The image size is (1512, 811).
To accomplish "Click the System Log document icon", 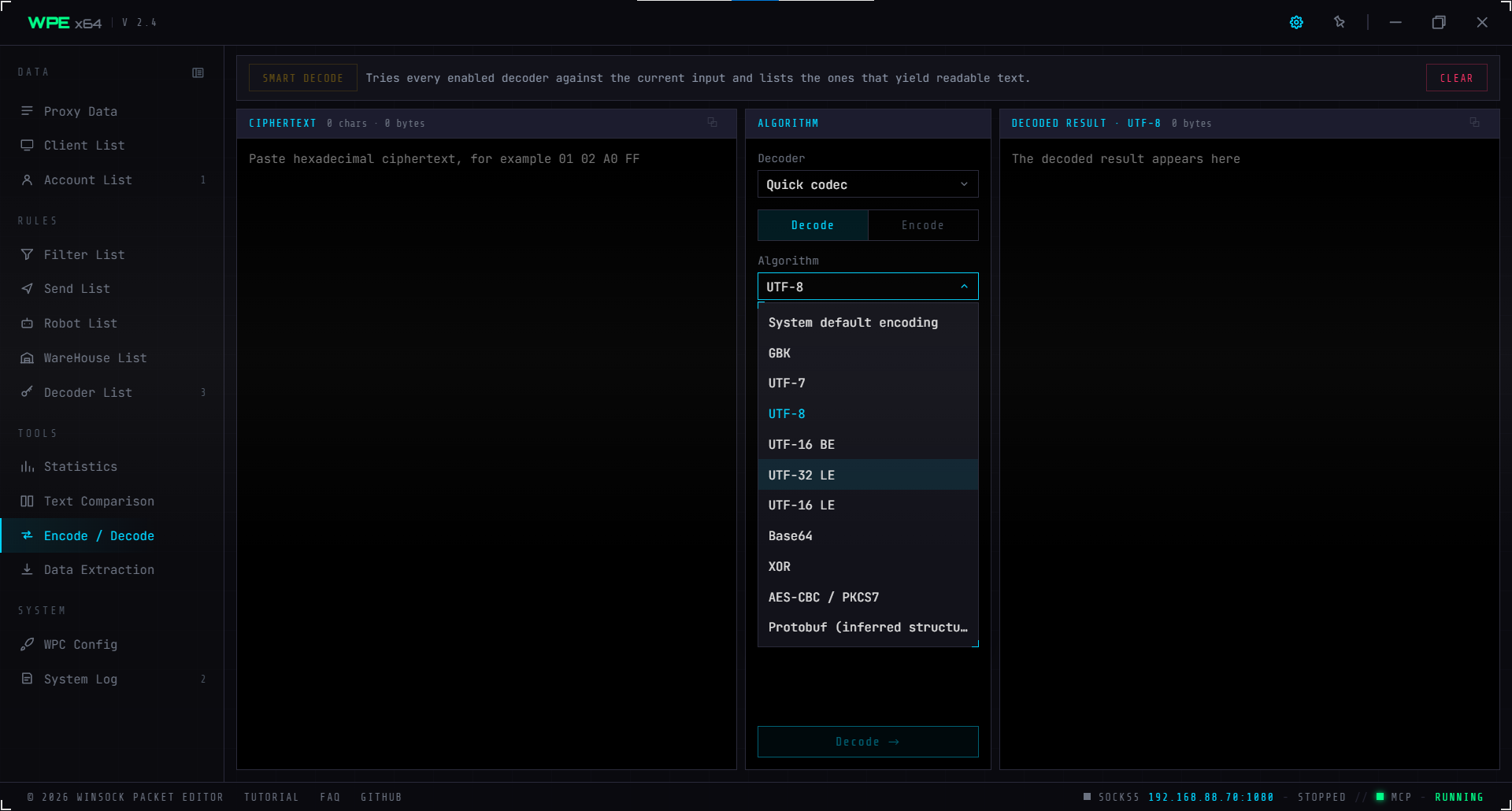I will click(x=27, y=679).
